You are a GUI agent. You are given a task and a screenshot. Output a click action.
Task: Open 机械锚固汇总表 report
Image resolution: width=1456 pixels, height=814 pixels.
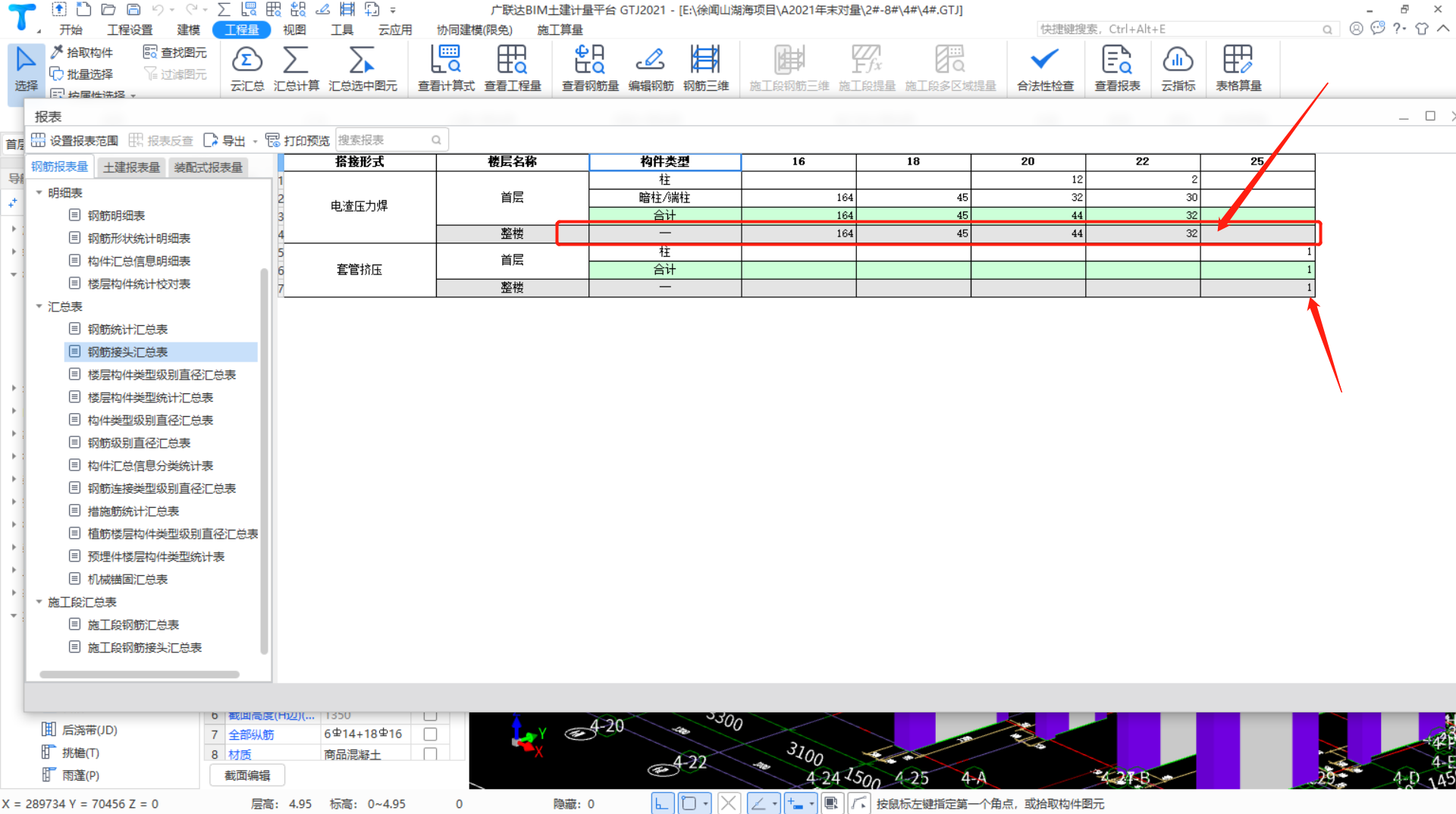(x=127, y=579)
